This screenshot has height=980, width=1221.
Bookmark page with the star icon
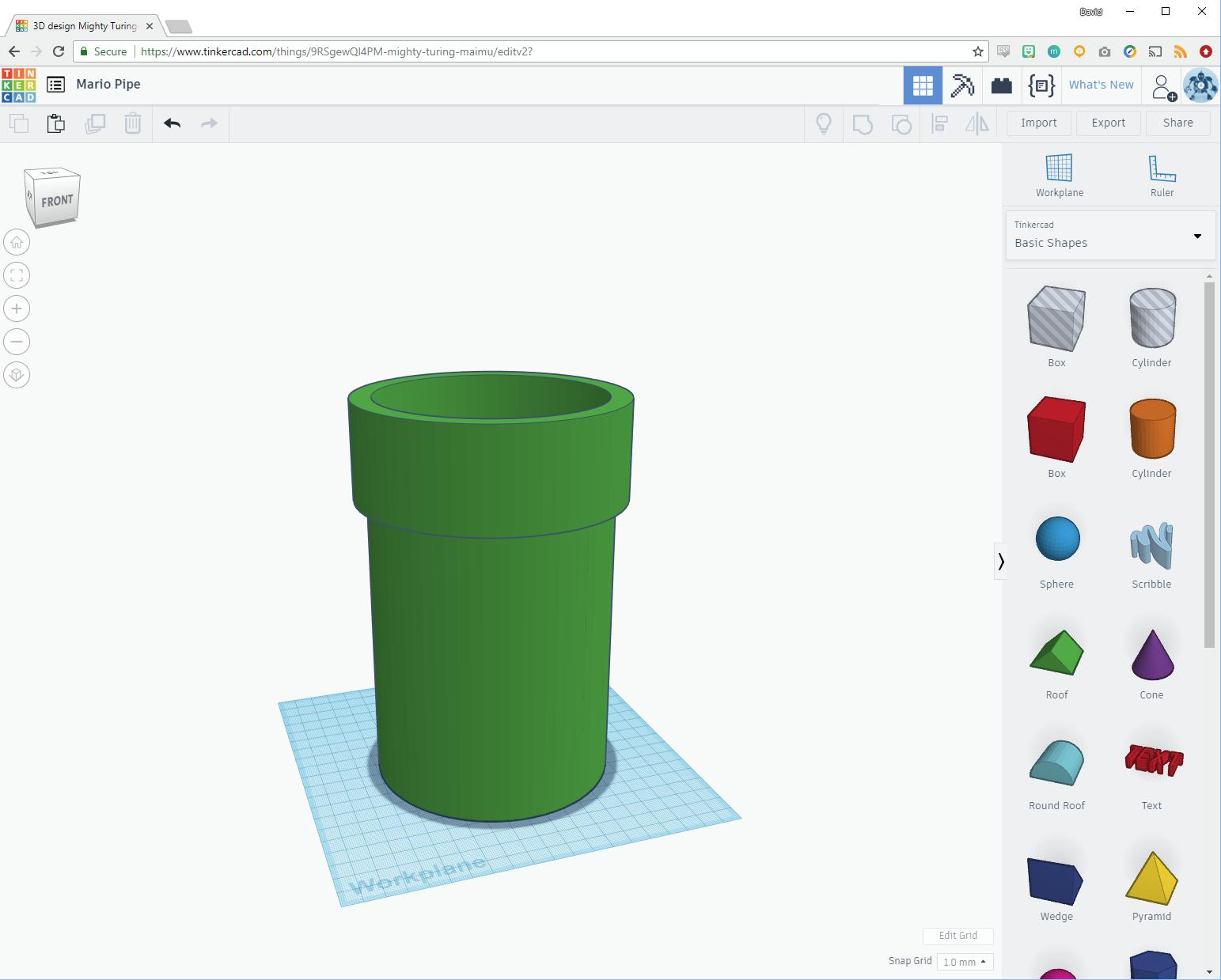pos(978,51)
